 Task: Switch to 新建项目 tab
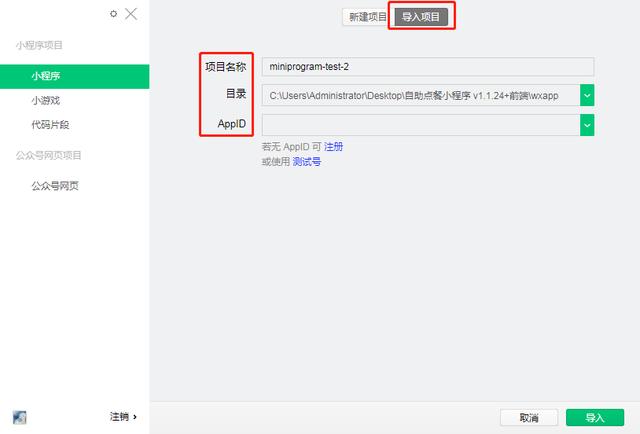(x=366, y=17)
